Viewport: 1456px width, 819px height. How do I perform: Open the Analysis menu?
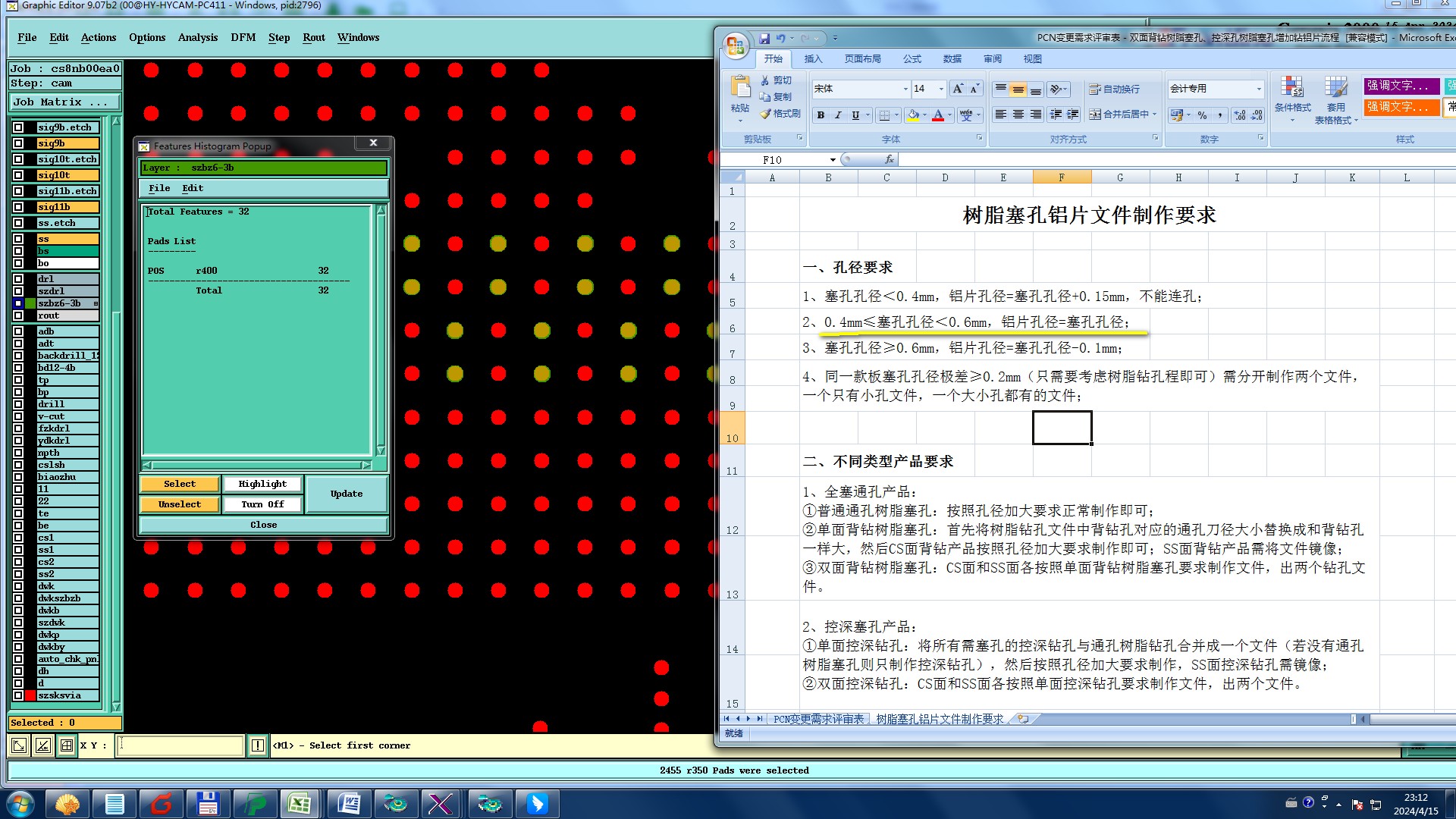pos(197,37)
